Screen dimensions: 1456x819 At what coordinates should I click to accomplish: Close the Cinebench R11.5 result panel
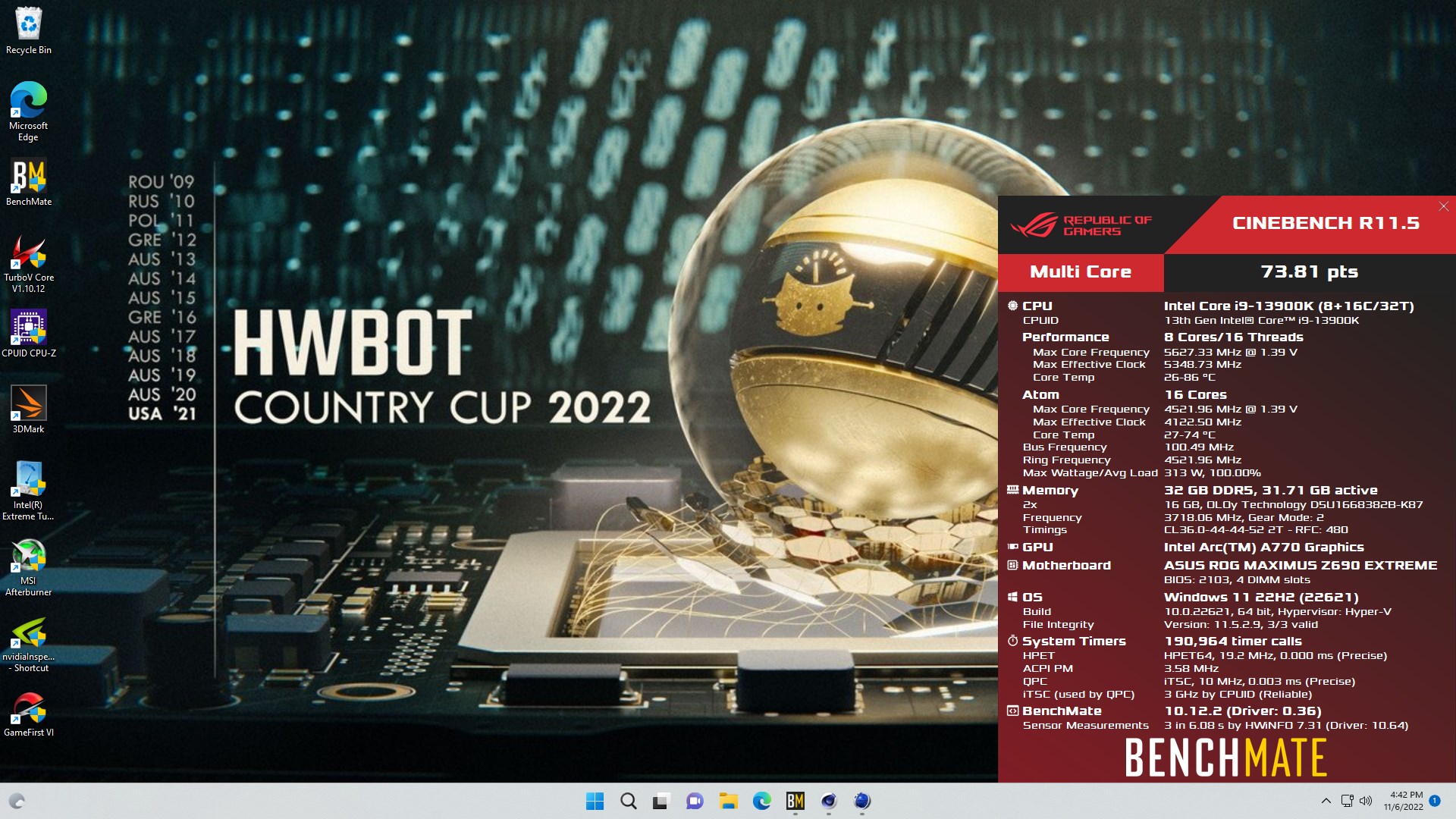coord(1444,206)
